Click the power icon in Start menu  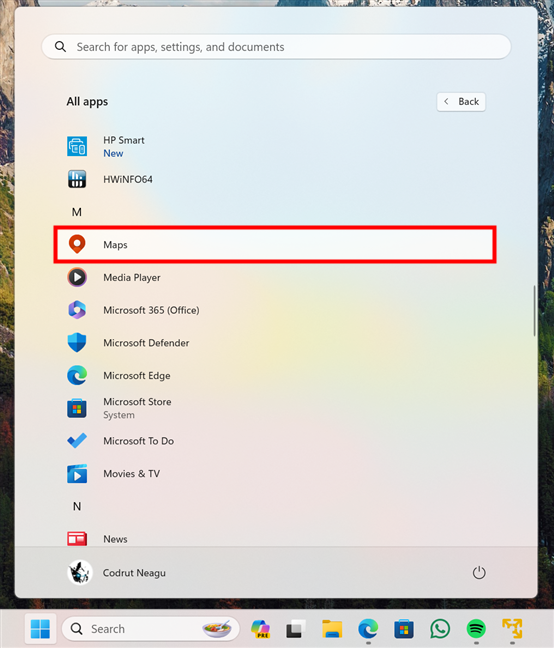(x=479, y=573)
